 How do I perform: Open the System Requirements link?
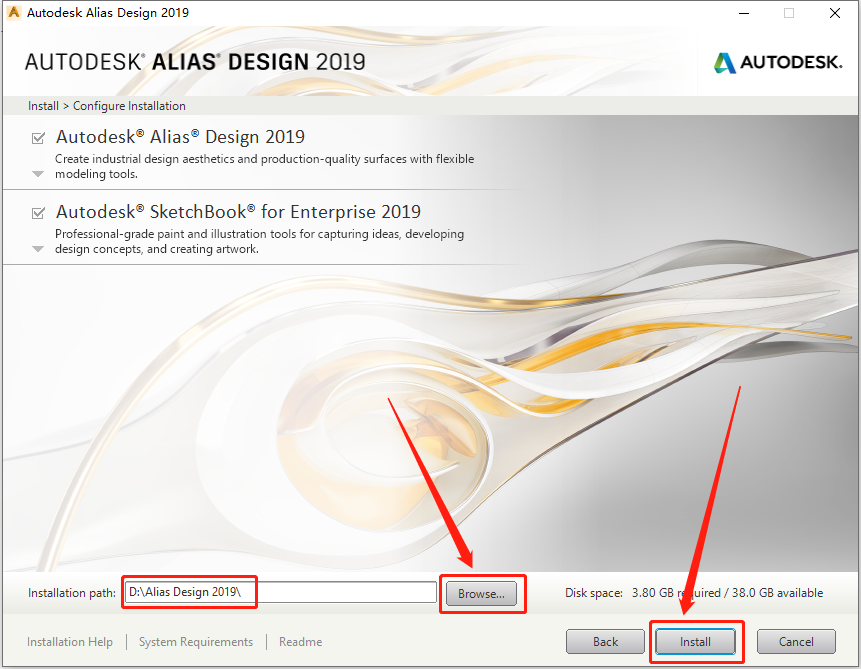(195, 642)
